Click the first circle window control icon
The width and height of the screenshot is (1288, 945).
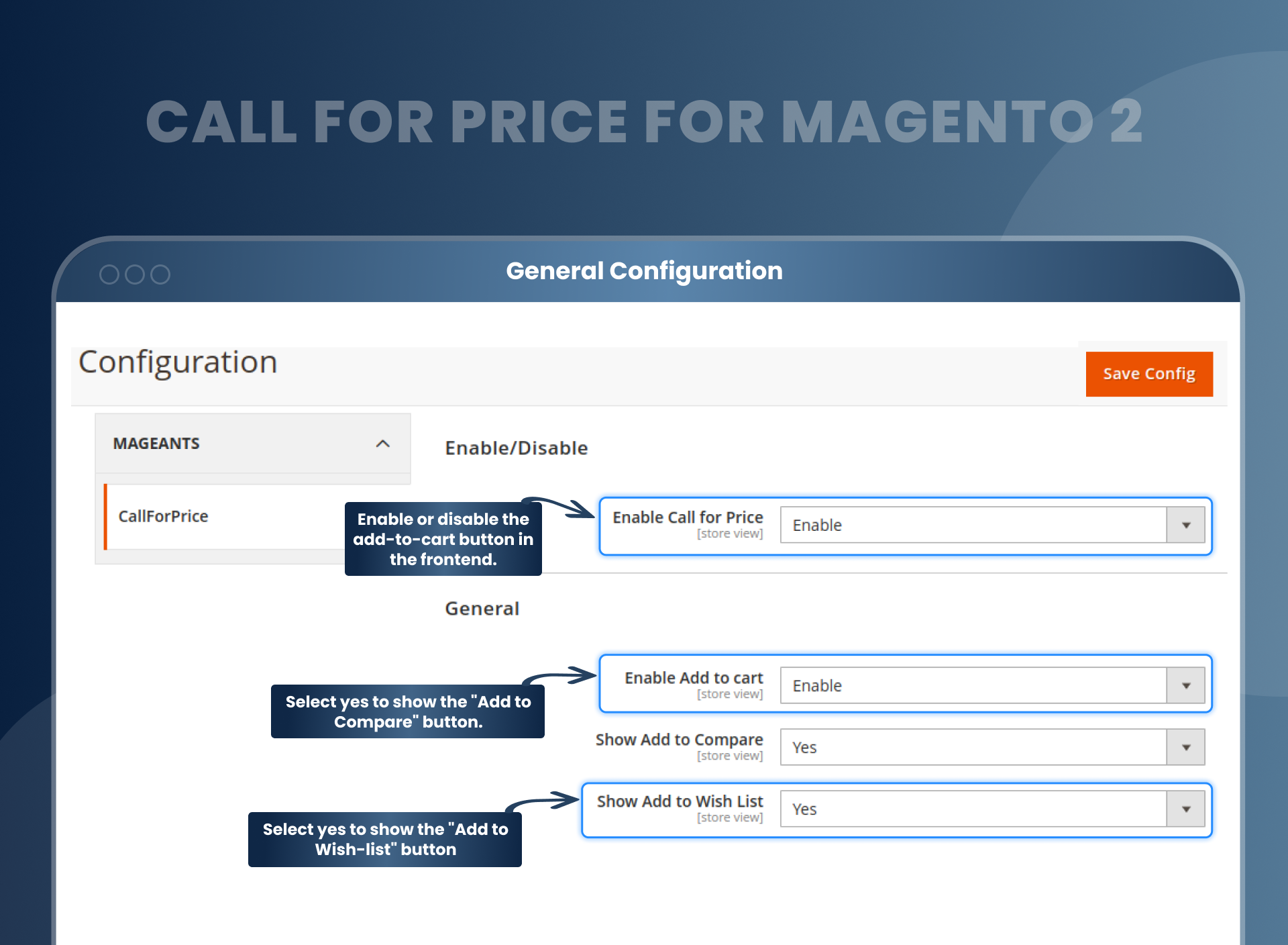(109, 274)
